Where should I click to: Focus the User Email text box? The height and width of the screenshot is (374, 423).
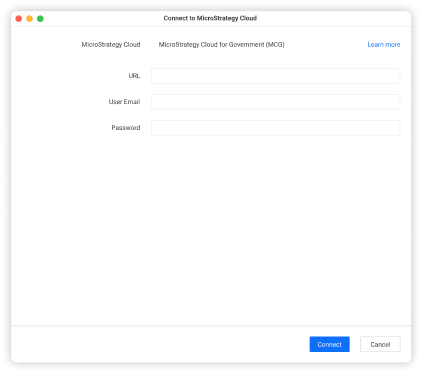coord(275,102)
